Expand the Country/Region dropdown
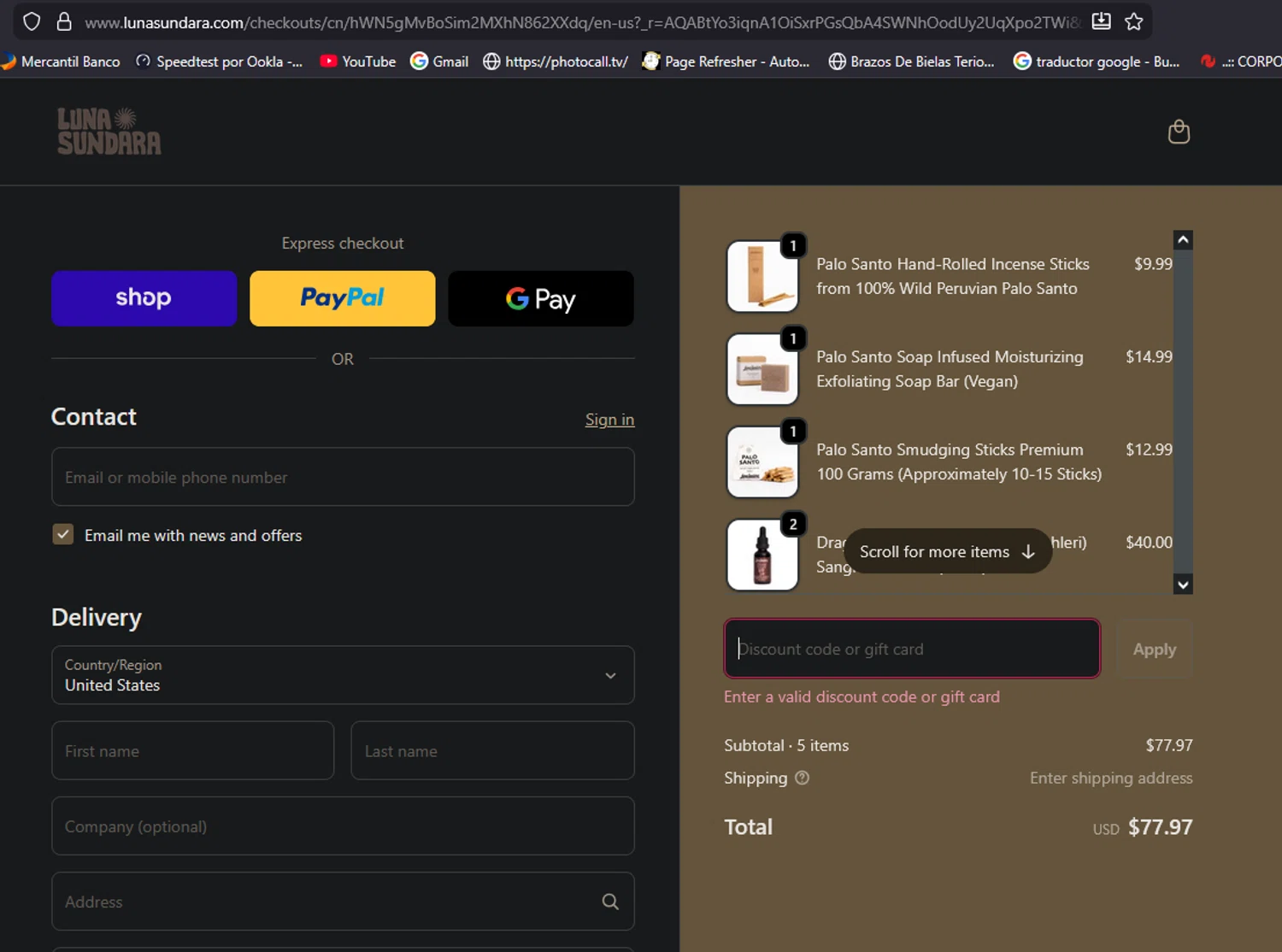Screen dimensions: 1282x952 tap(343, 675)
